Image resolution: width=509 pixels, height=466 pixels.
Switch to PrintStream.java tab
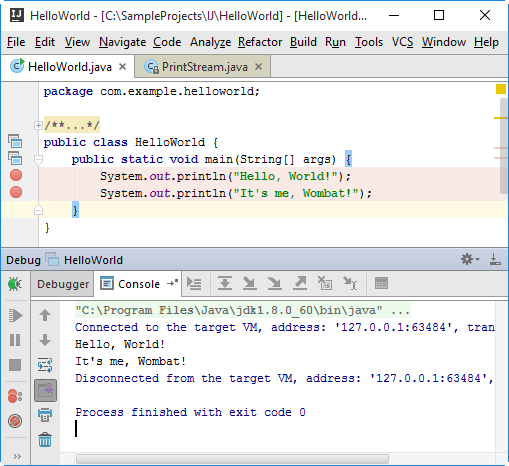(x=204, y=67)
